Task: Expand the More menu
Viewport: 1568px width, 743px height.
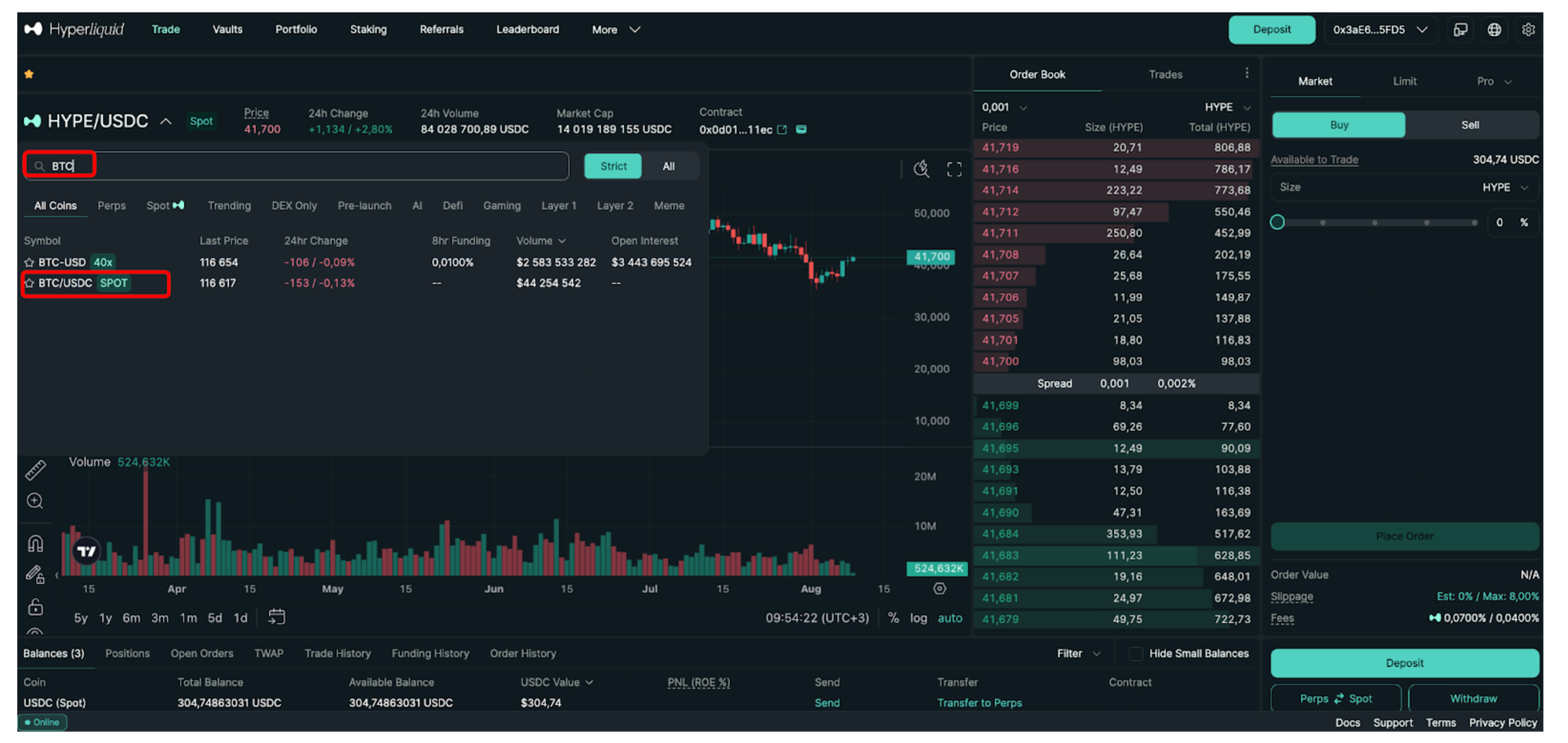Action: (x=616, y=30)
